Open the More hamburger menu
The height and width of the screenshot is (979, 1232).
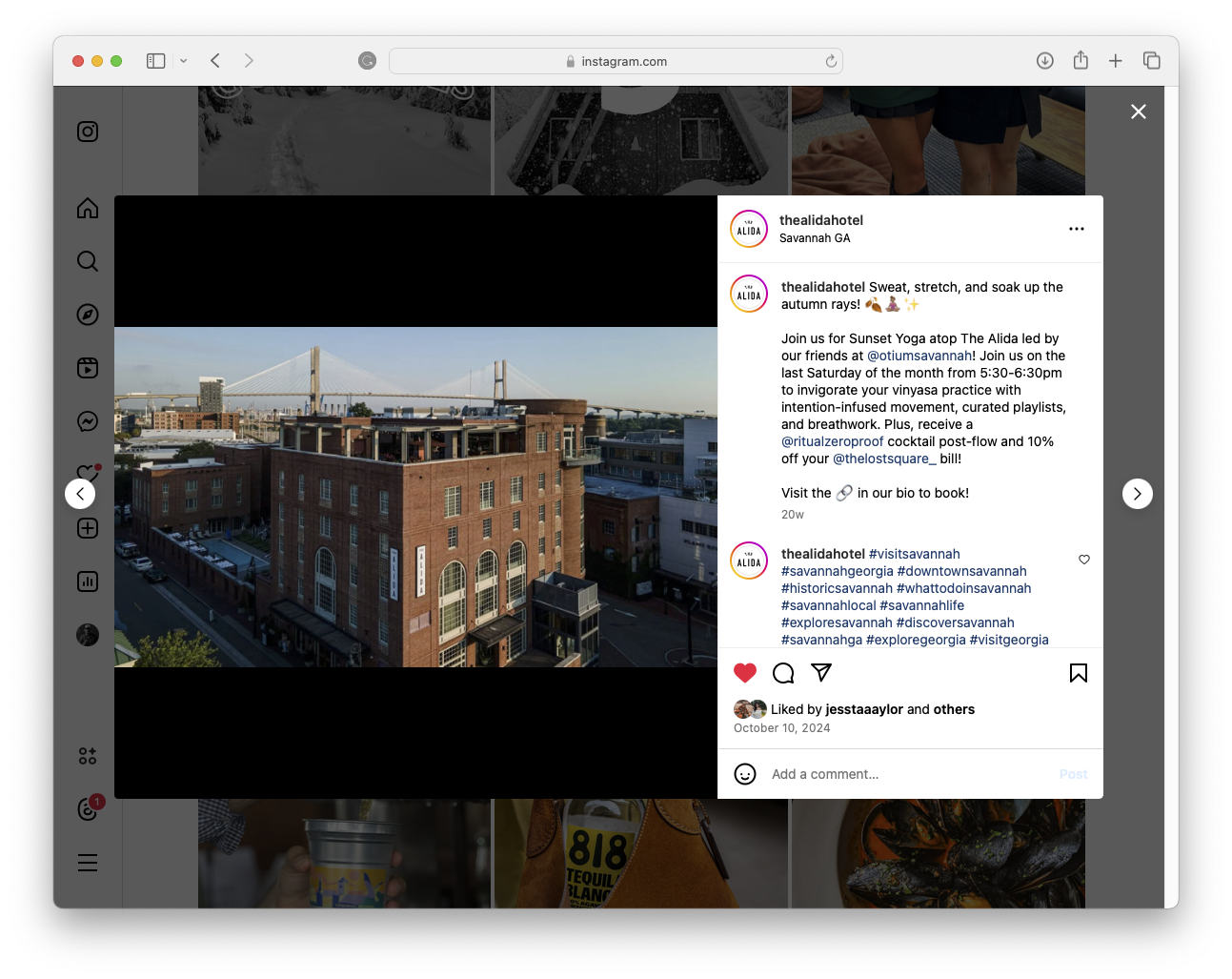[88, 863]
